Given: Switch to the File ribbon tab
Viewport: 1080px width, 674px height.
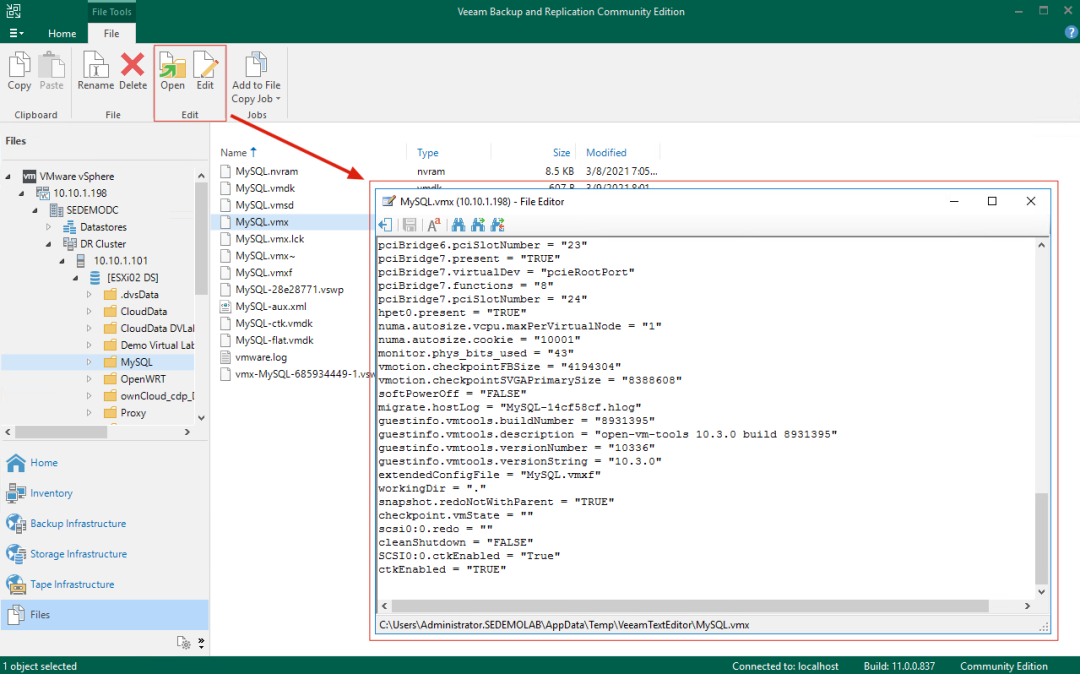Looking at the screenshot, I should (x=112, y=33).
